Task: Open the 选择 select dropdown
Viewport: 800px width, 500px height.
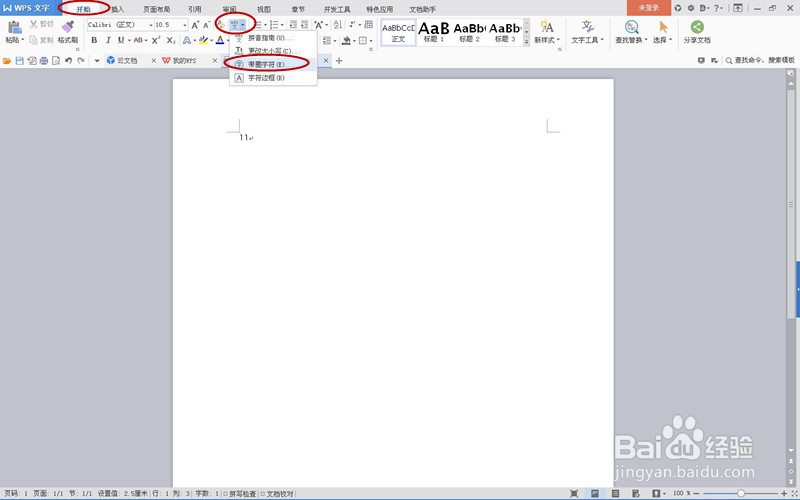Action: [x=663, y=32]
